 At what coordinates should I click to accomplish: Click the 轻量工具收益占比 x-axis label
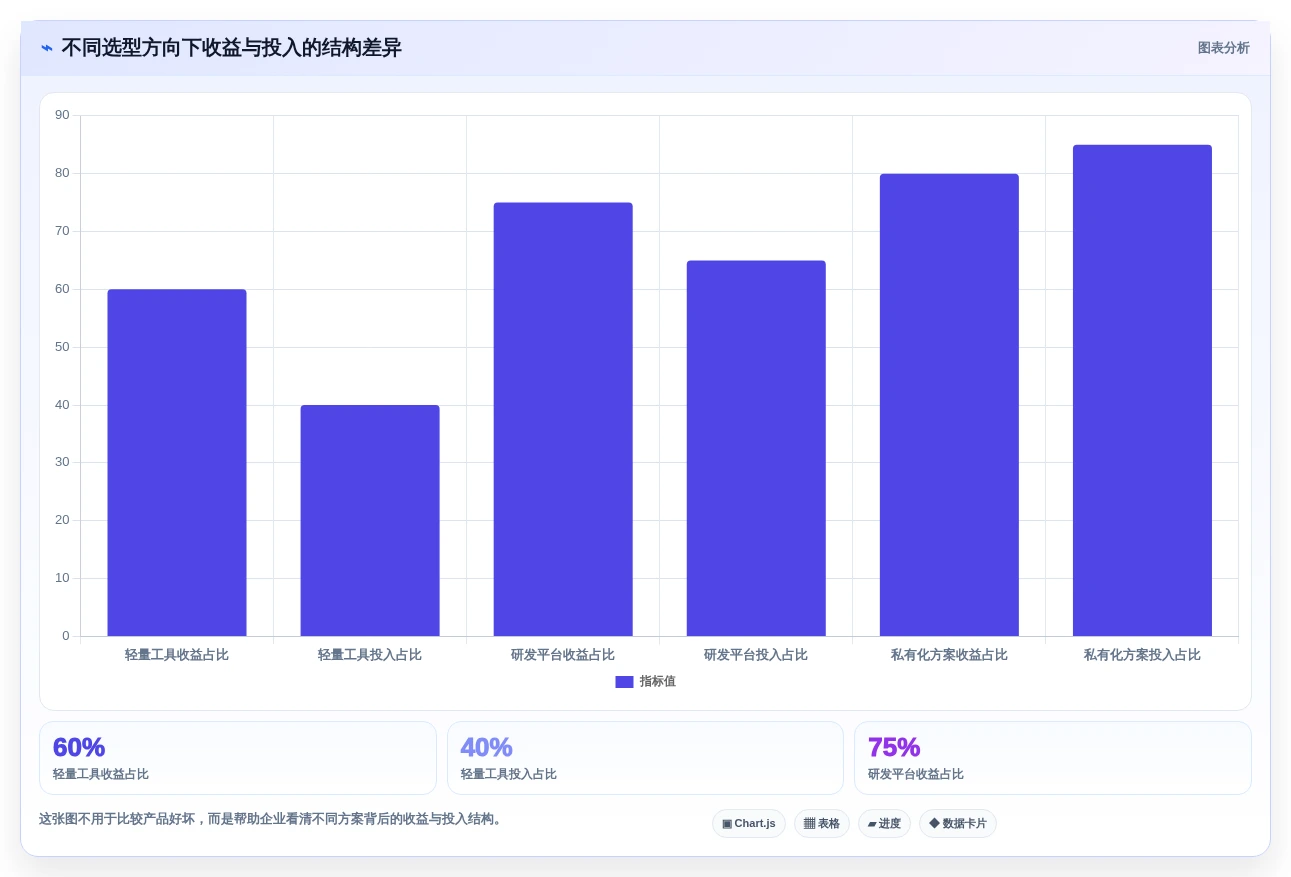tap(177, 655)
